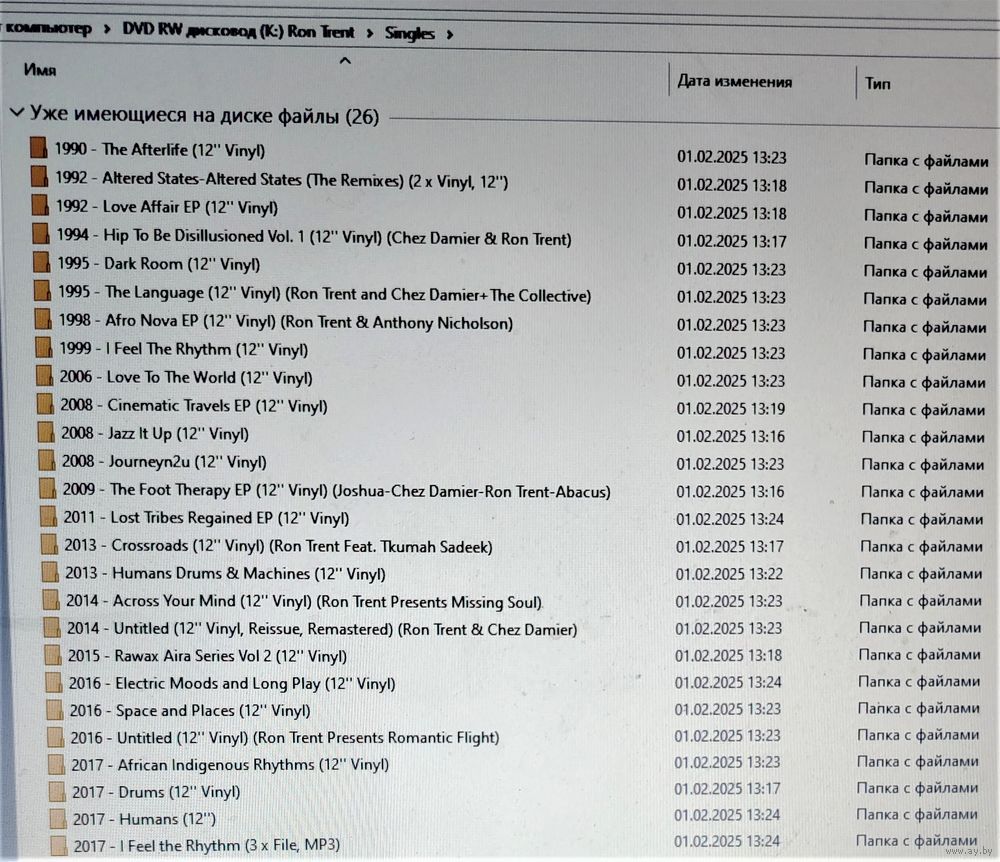Viewport: 1000px width, 862px height.
Task: Click folder icon for 2017 - Humans
Action: (58, 818)
